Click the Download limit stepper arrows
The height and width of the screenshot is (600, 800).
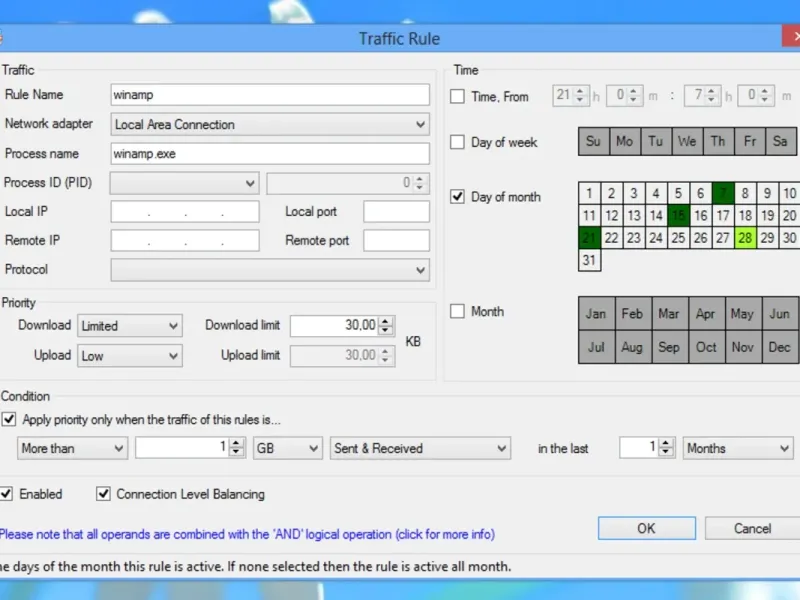tap(386, 326)
